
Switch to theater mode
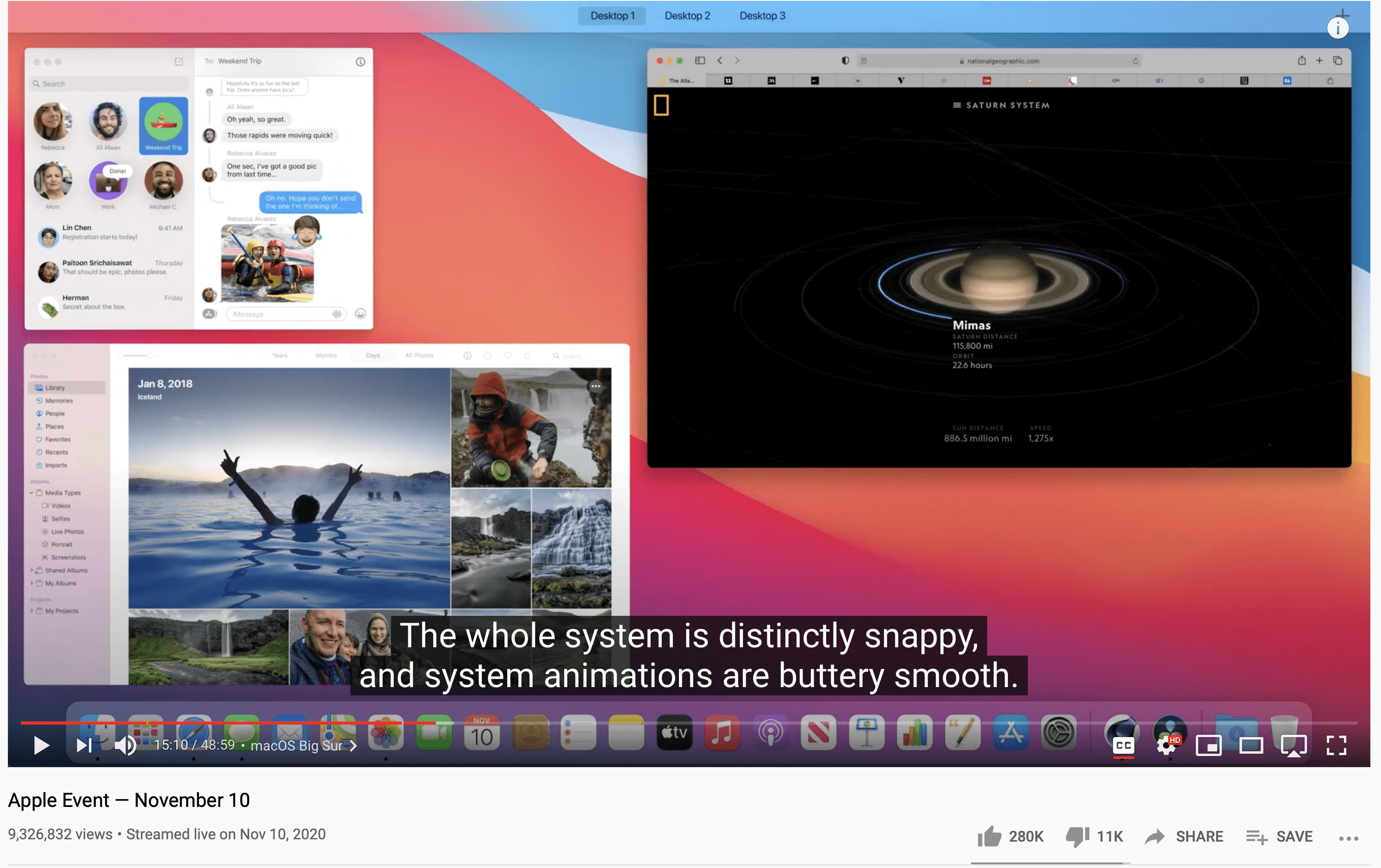click(x=1251, y=745)
